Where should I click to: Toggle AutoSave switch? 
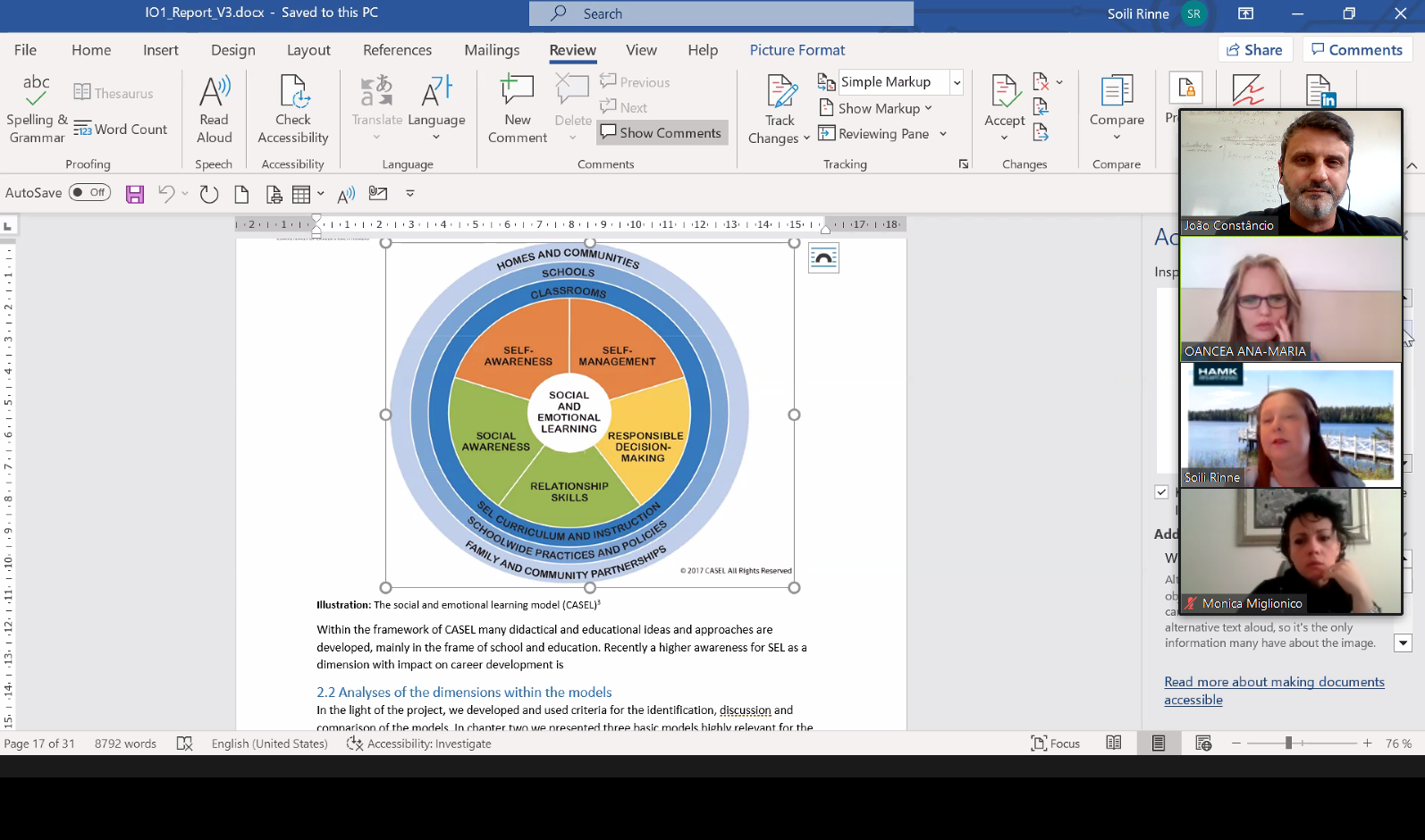89,193
